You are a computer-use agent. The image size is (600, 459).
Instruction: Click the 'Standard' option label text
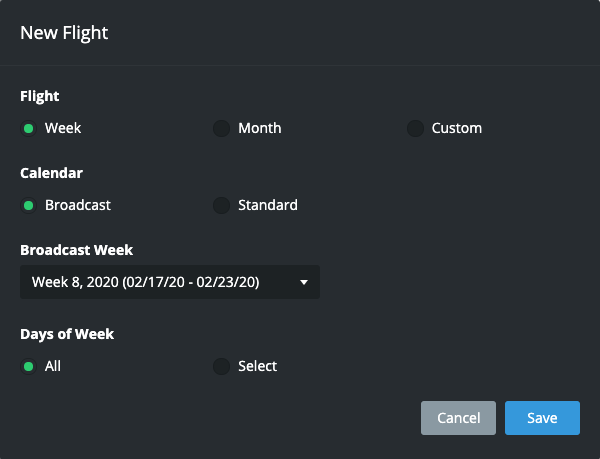268,206
